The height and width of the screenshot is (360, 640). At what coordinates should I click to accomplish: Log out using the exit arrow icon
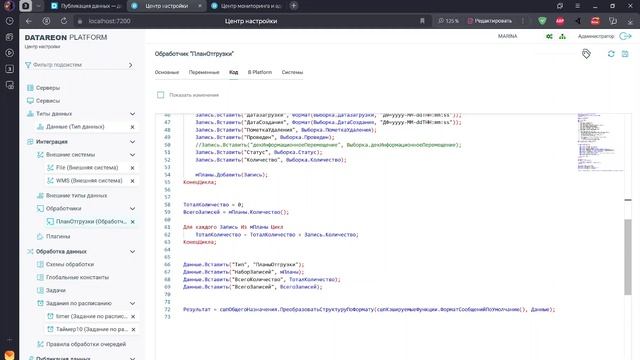(x=625, y=36)
